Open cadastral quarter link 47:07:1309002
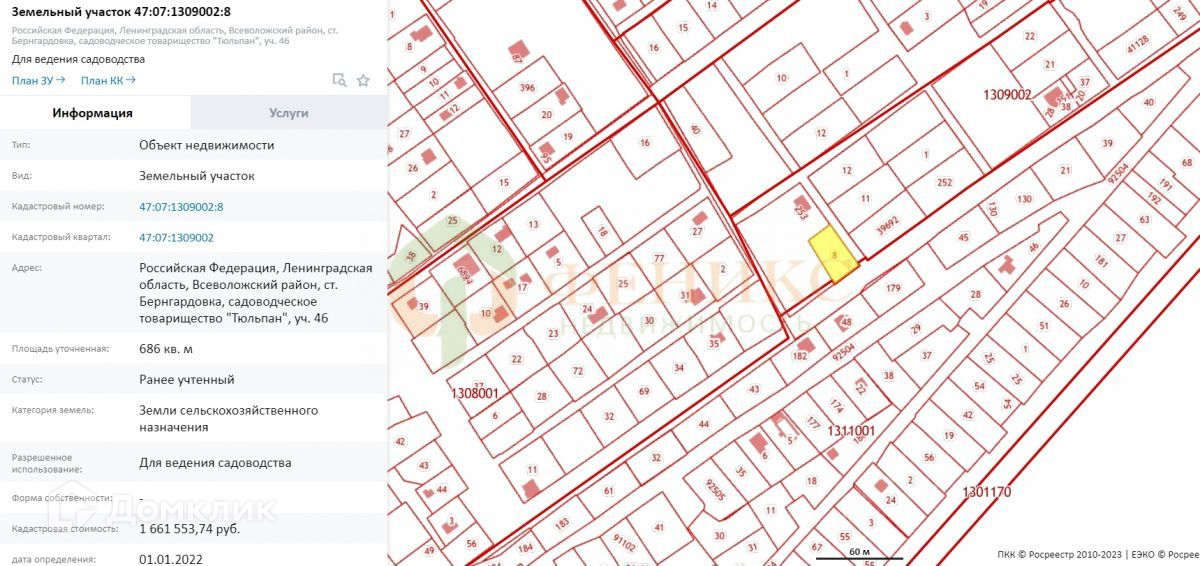The image size is (1200, 566). click(x=176, y=238)
